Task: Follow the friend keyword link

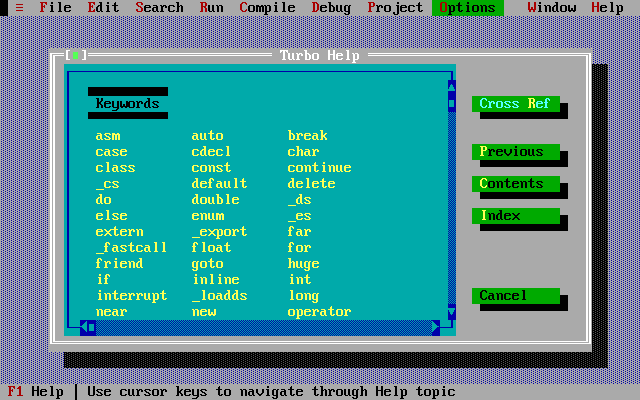Action: click(x=119, y=263)
